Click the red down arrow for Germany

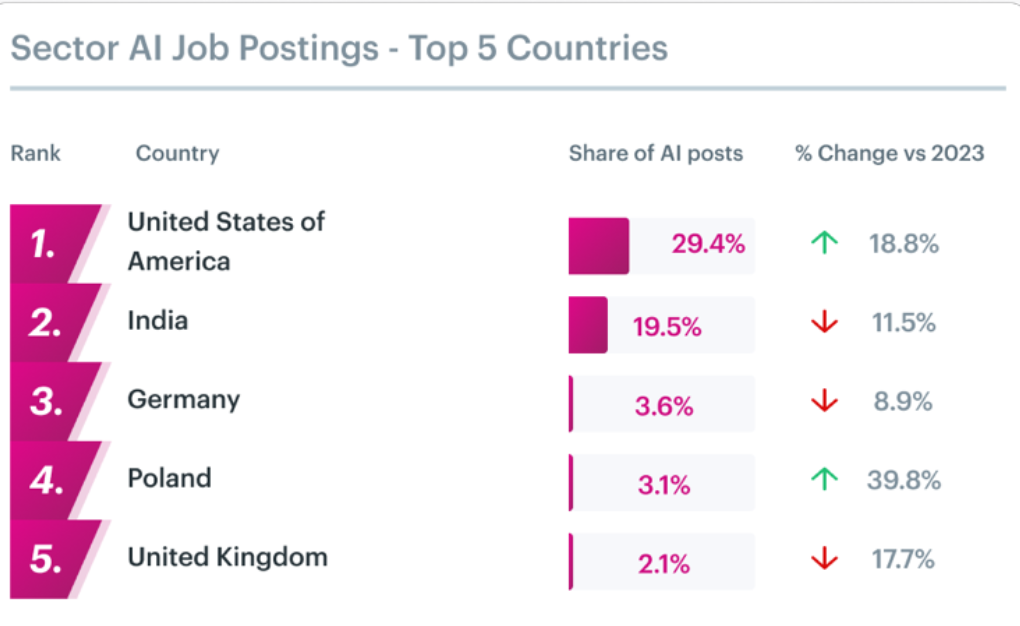coord(824,402)
